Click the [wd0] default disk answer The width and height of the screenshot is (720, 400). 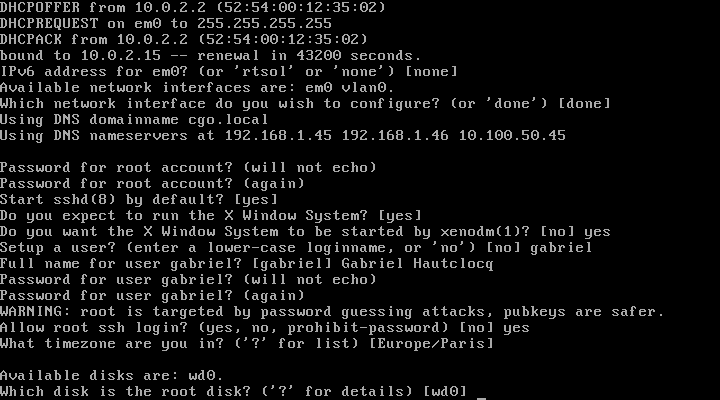click(444, 391)
